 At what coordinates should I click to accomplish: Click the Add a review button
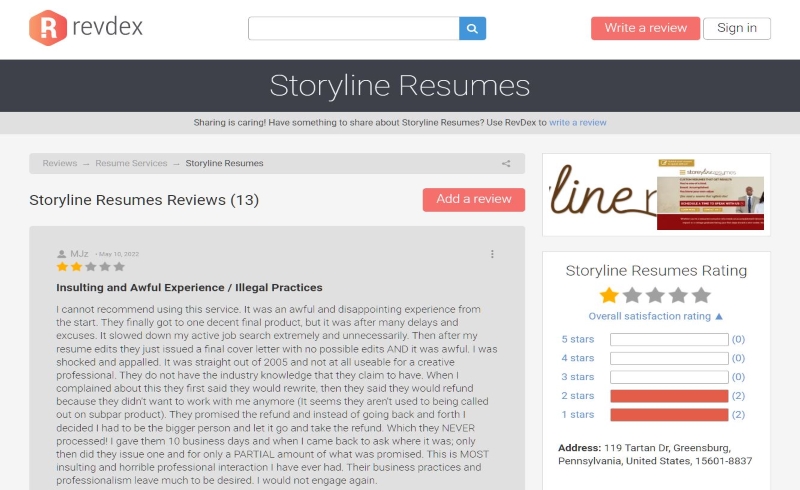click(x=473, y=200)
